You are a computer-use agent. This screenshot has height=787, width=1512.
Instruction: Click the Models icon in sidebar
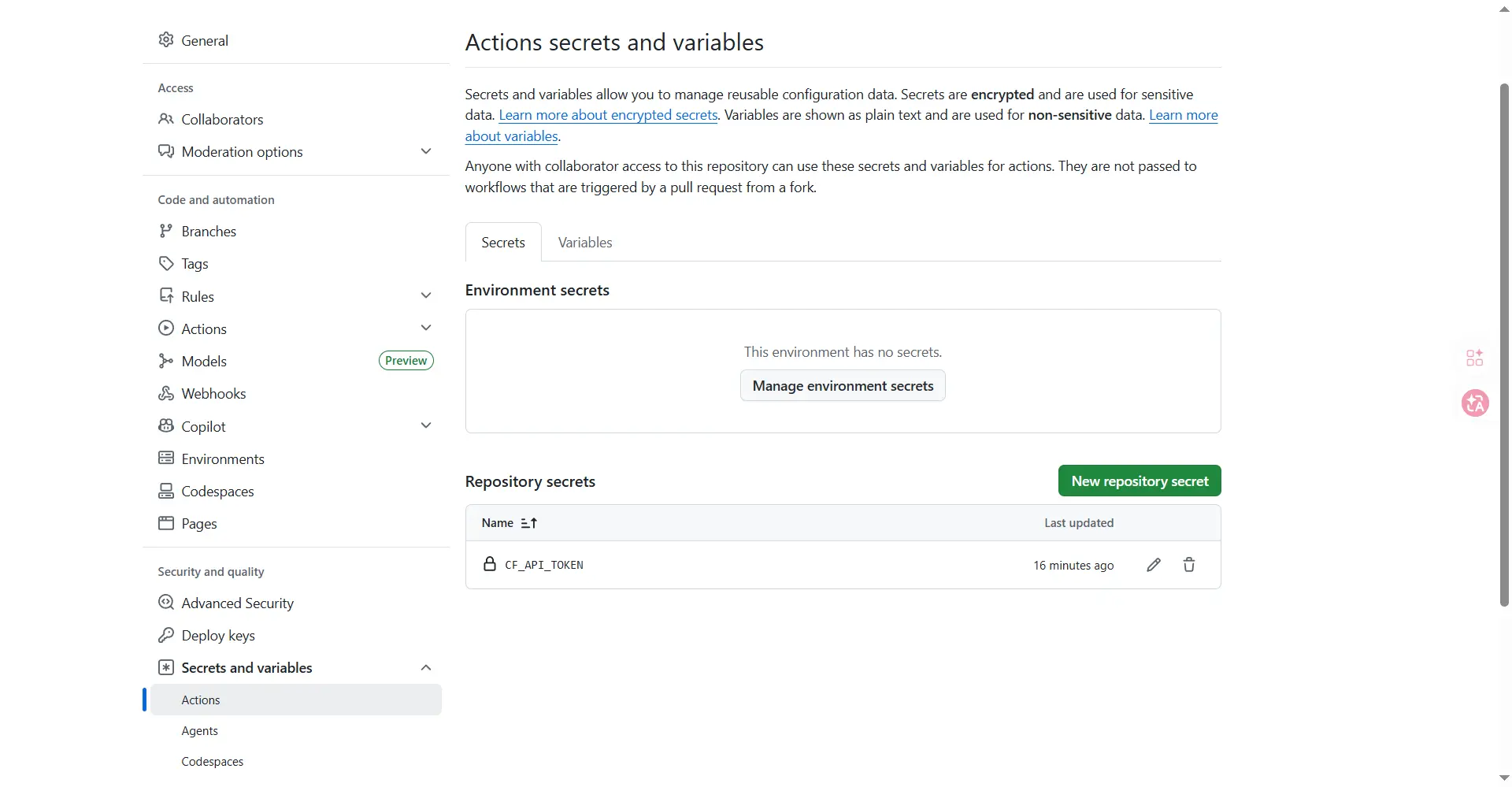pyautogui.click(x=165, y=361)
